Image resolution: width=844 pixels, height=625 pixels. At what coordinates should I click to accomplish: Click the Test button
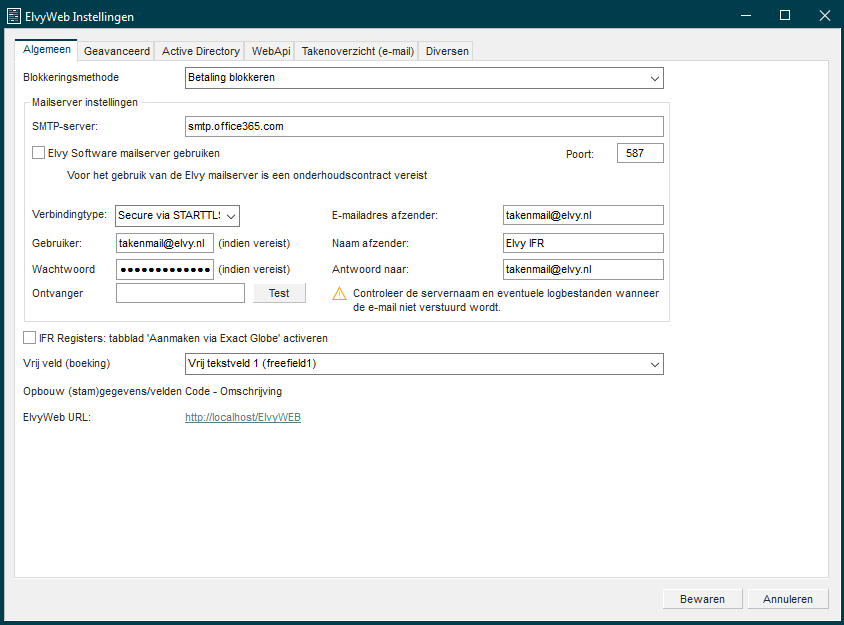click(x=279, y=293)
